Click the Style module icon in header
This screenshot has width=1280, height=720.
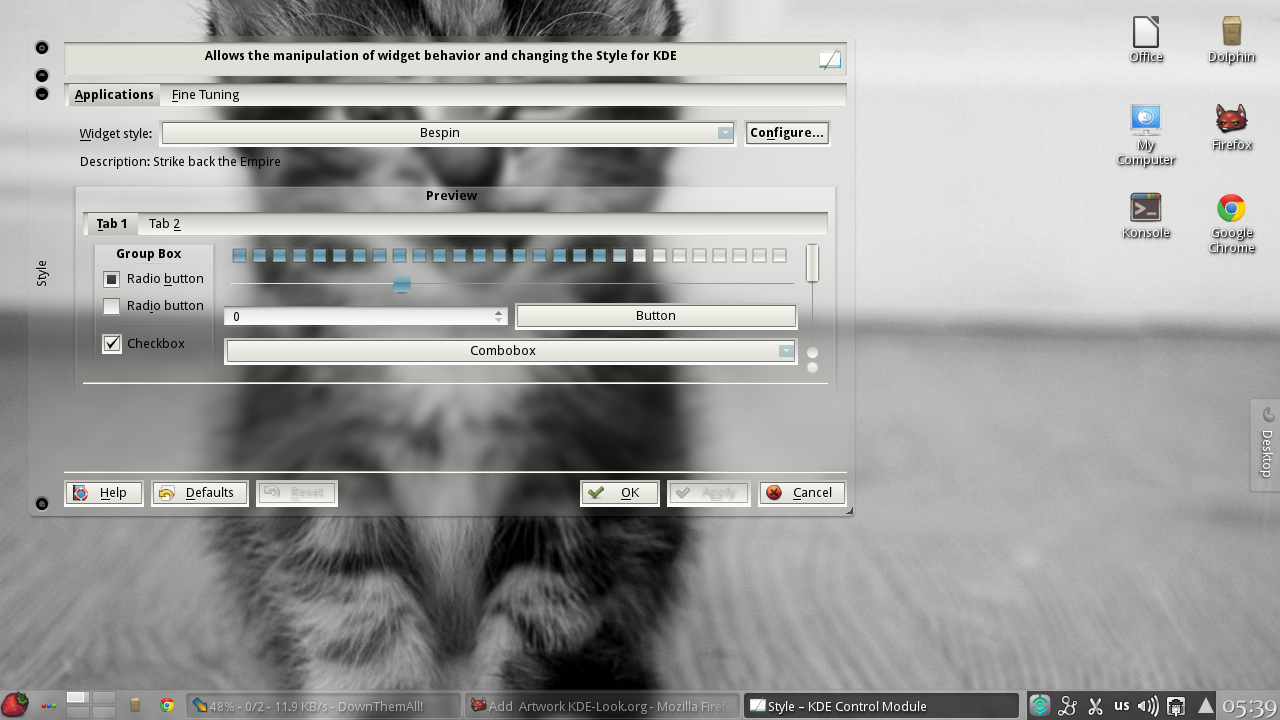830,59
